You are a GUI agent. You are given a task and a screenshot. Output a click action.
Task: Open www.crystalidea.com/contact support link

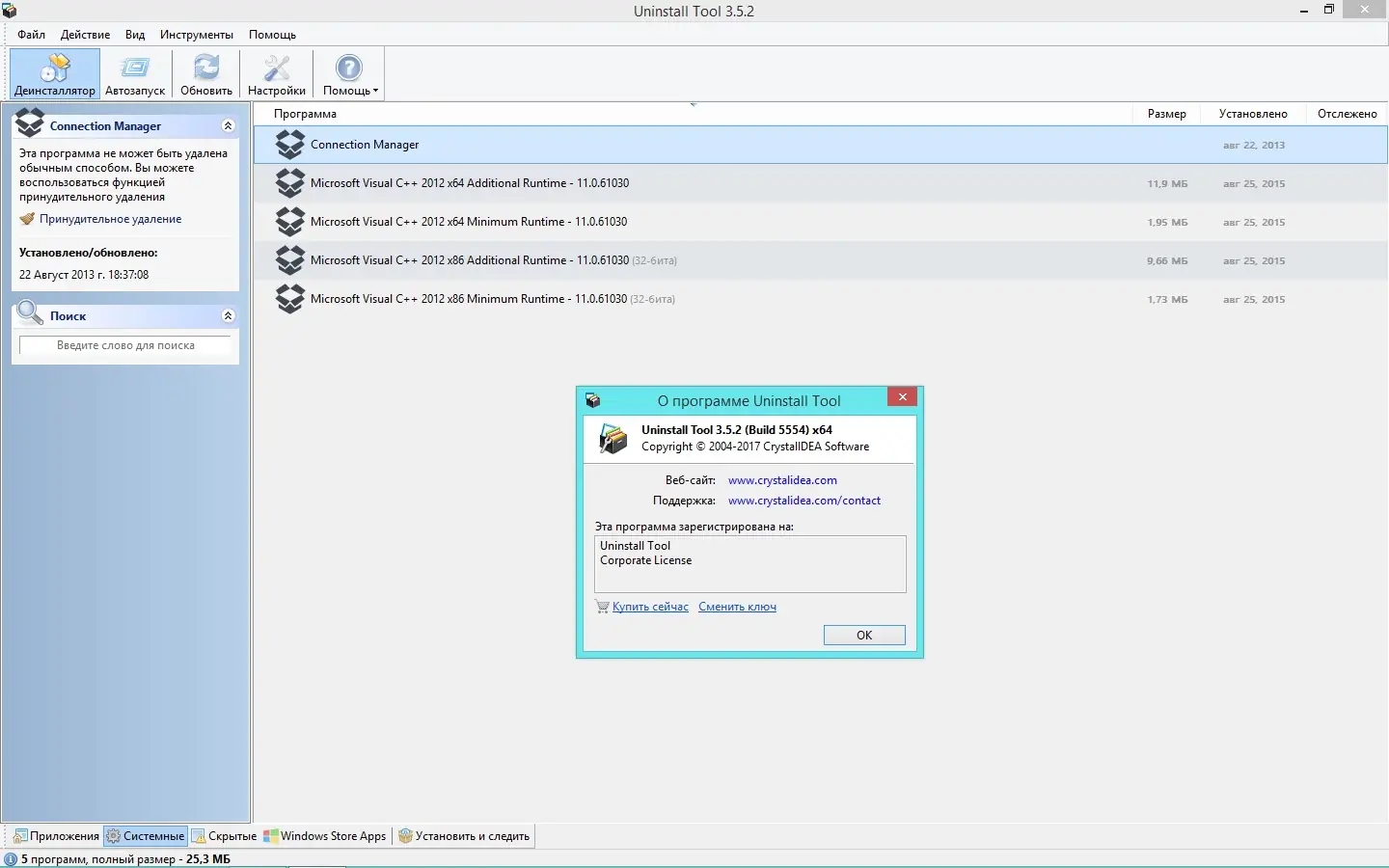(804, 501)
